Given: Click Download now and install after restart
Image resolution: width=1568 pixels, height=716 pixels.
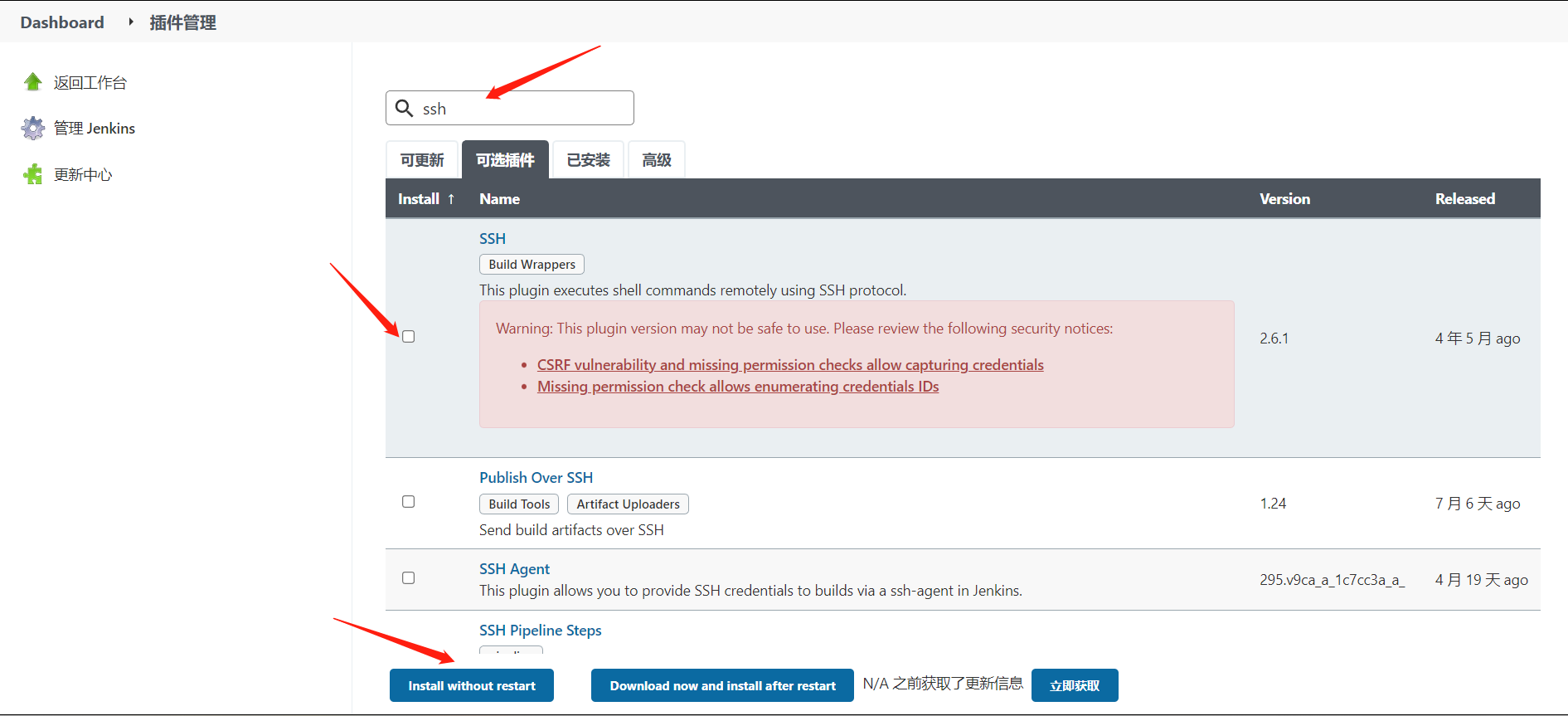Looking at the screenshot, I should coord(722,686).
